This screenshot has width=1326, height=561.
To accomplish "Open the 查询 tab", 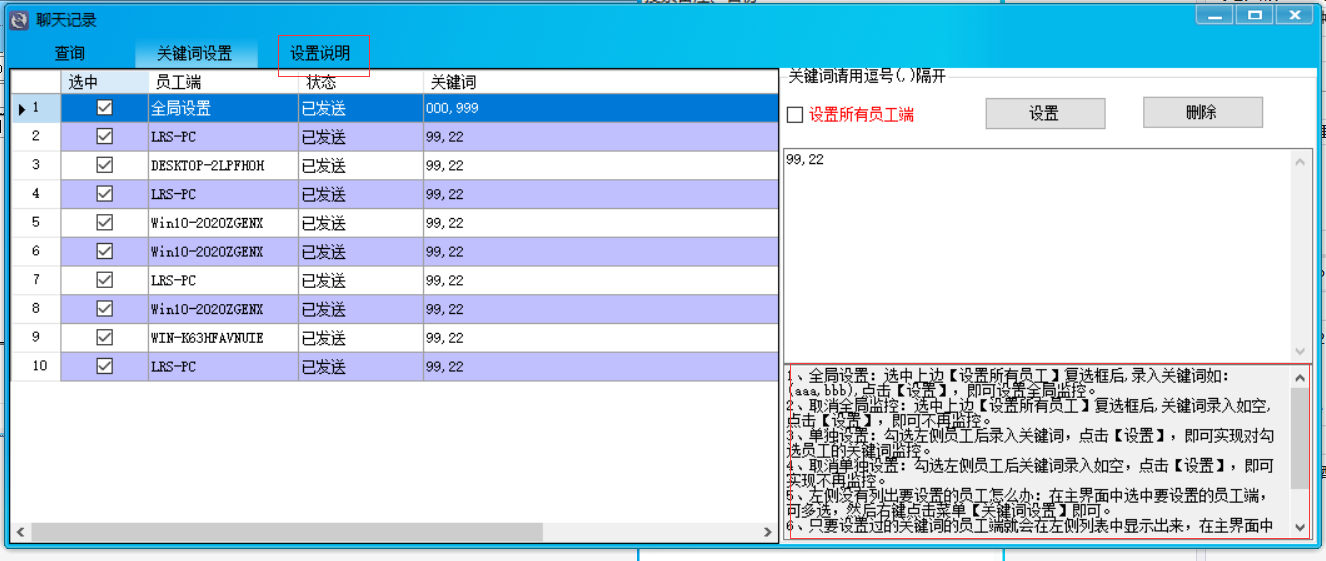I will pos(69,54).
